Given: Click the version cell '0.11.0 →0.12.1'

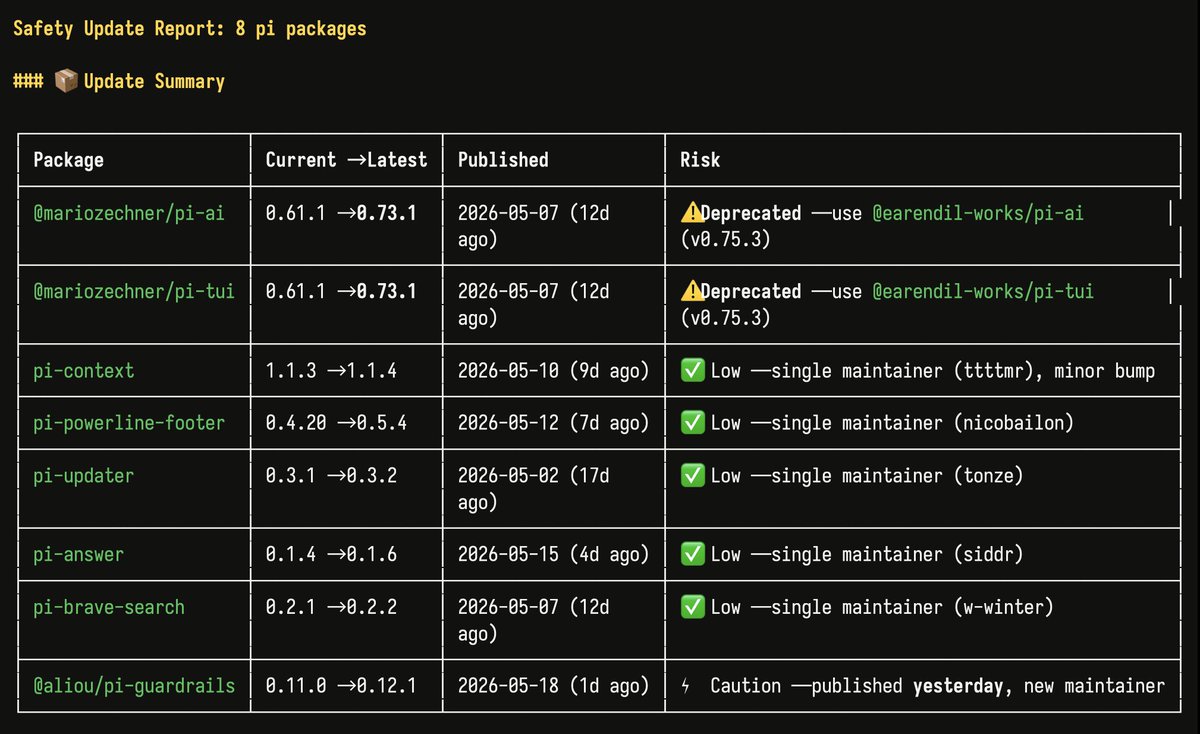Looking at the screenshot, I should 341,686.
